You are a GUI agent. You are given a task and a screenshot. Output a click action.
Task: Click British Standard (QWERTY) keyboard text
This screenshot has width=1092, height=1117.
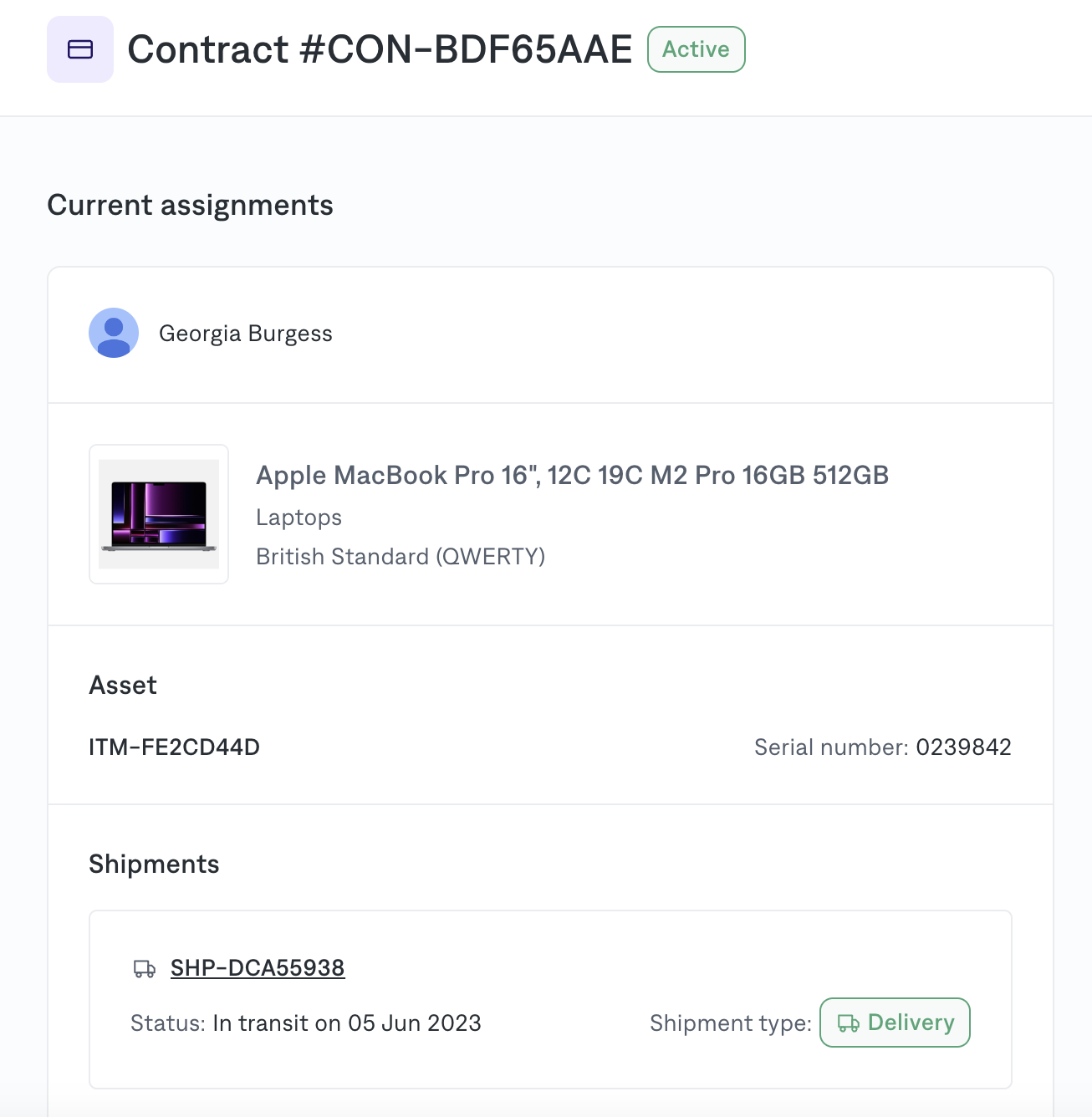[401, 556]
